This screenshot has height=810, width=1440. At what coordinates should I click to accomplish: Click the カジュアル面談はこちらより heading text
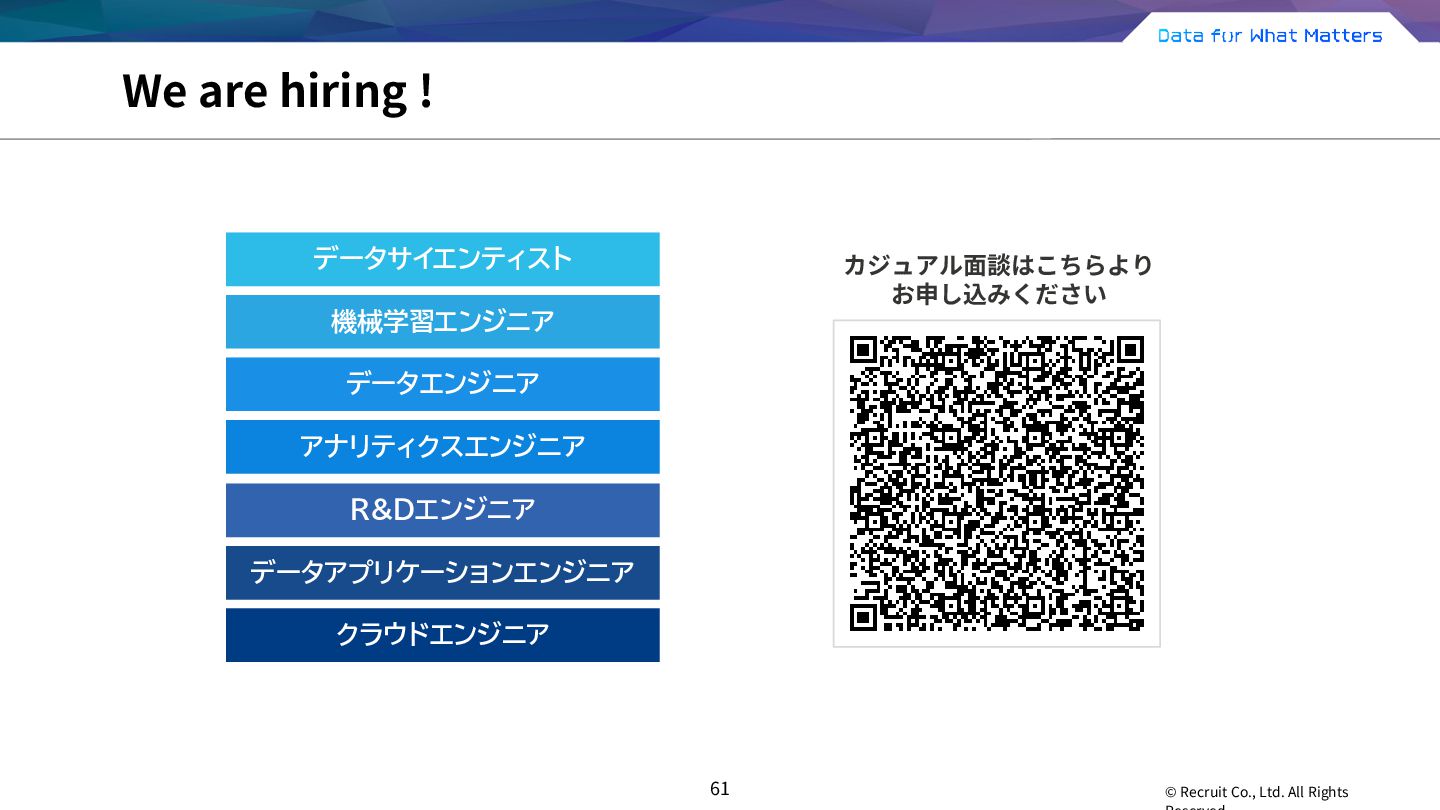pos(998,265)
